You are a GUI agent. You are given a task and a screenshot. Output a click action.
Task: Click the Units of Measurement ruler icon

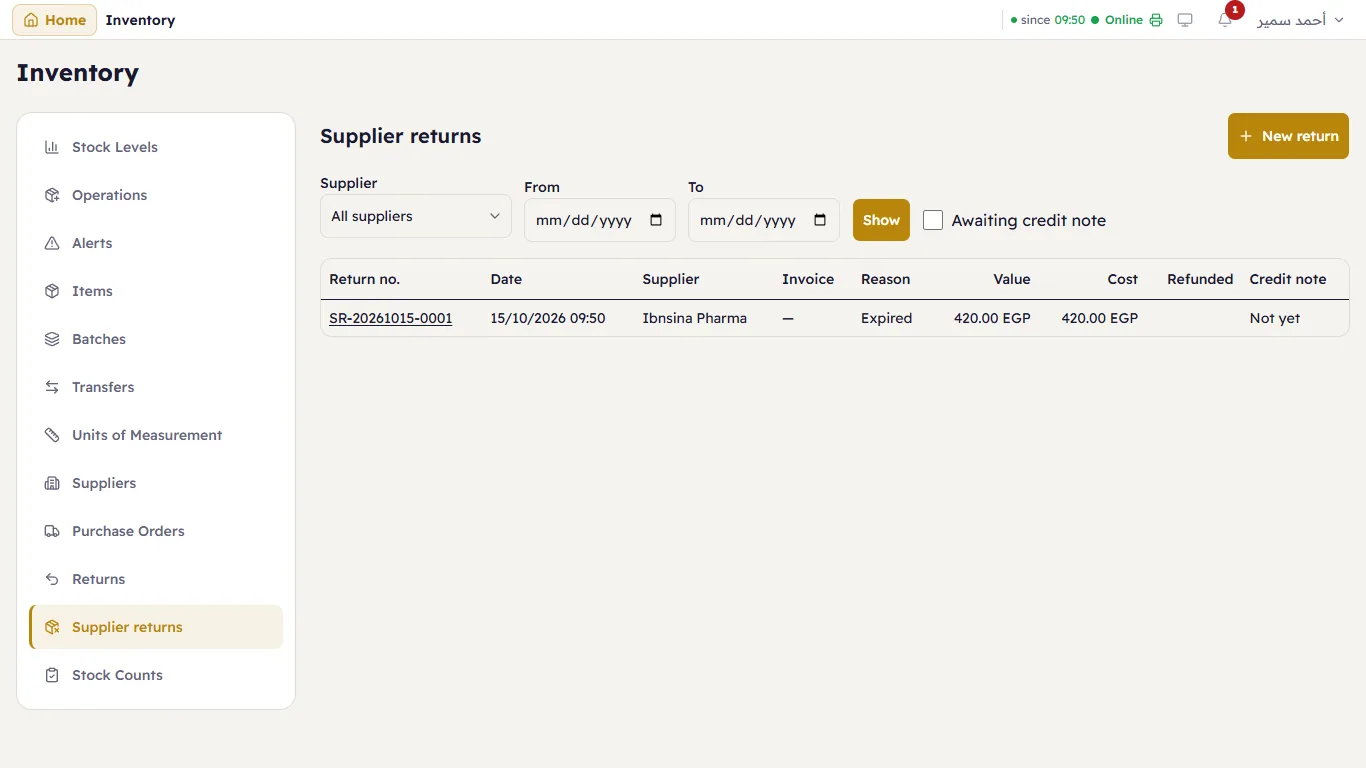(x=52, y=435)
